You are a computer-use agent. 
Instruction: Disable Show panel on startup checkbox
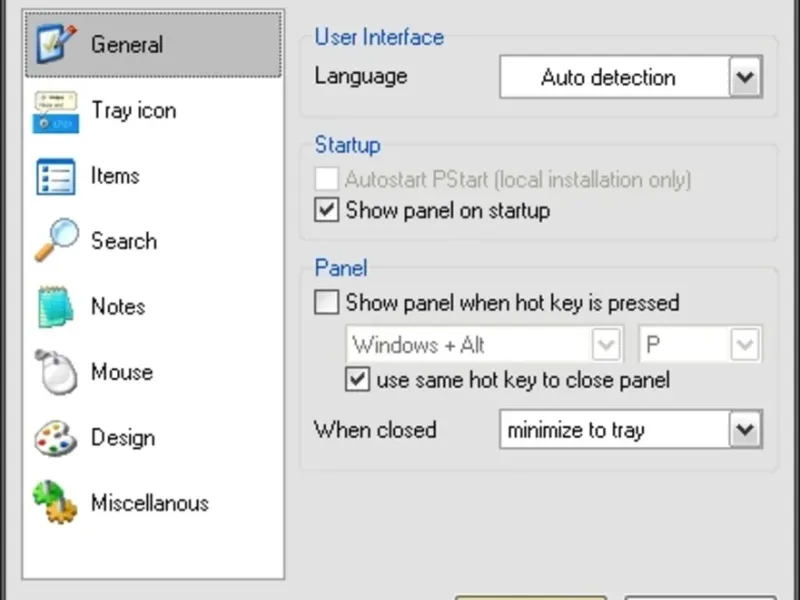(x=327, y=211)
